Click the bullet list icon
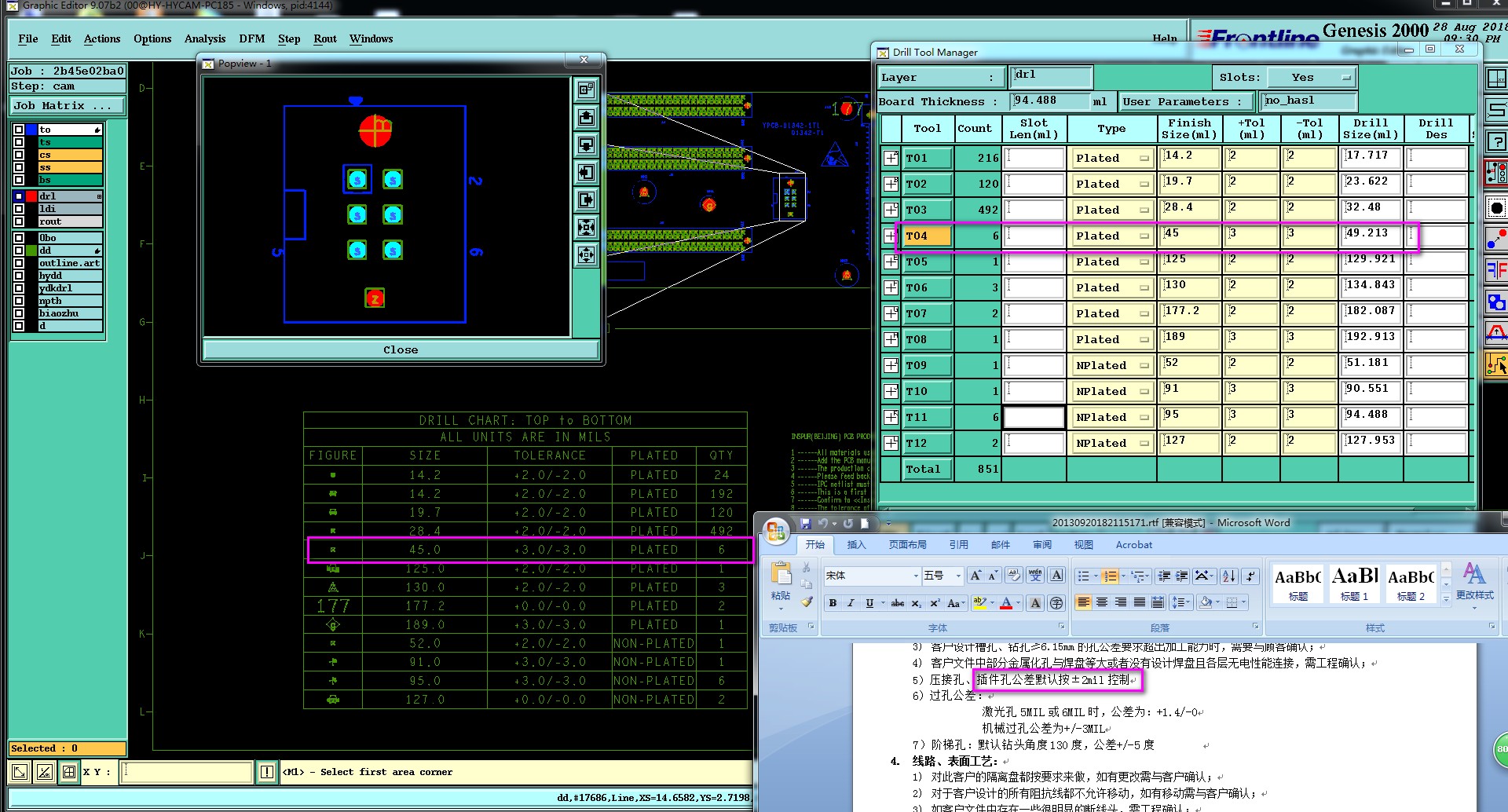The height and width of the screenshot is (812, 1508). [1084, 576]
